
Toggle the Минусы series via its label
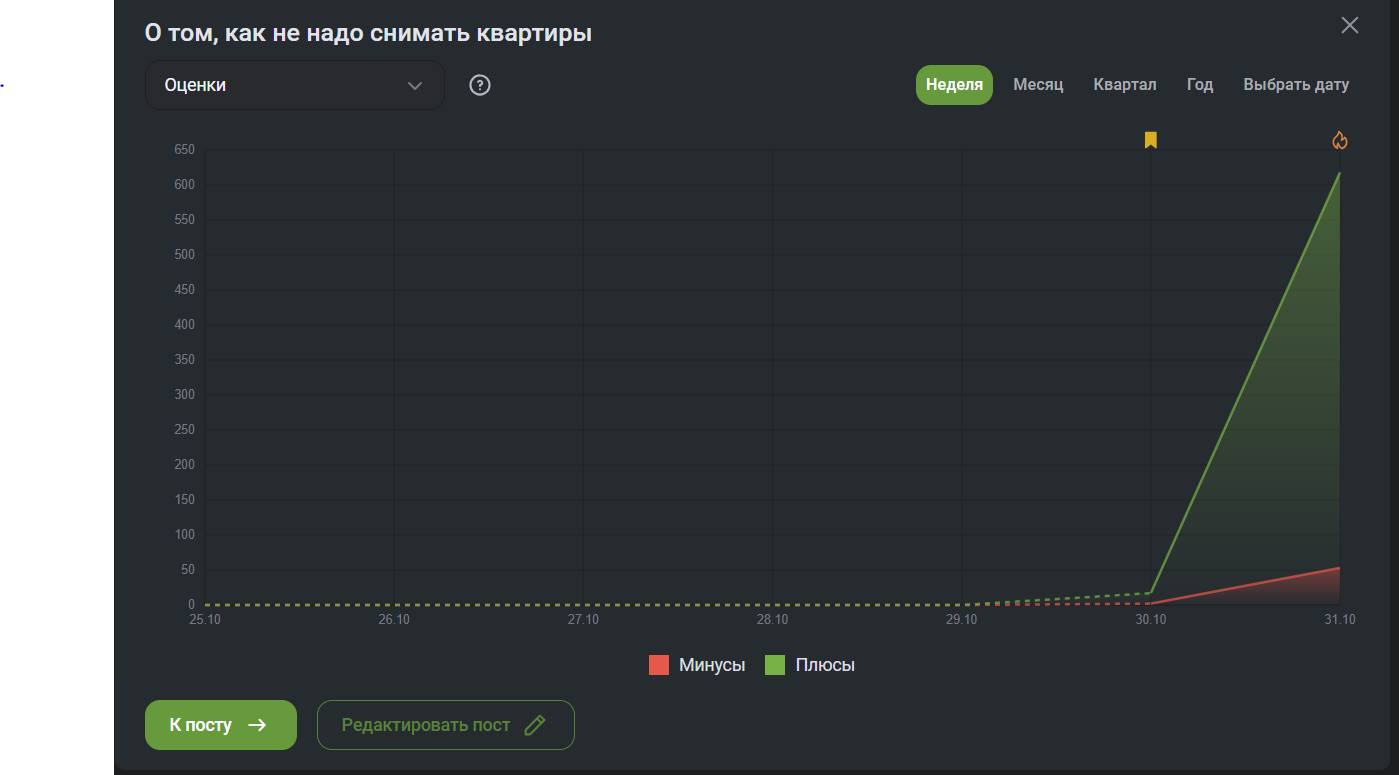point(712,665)
